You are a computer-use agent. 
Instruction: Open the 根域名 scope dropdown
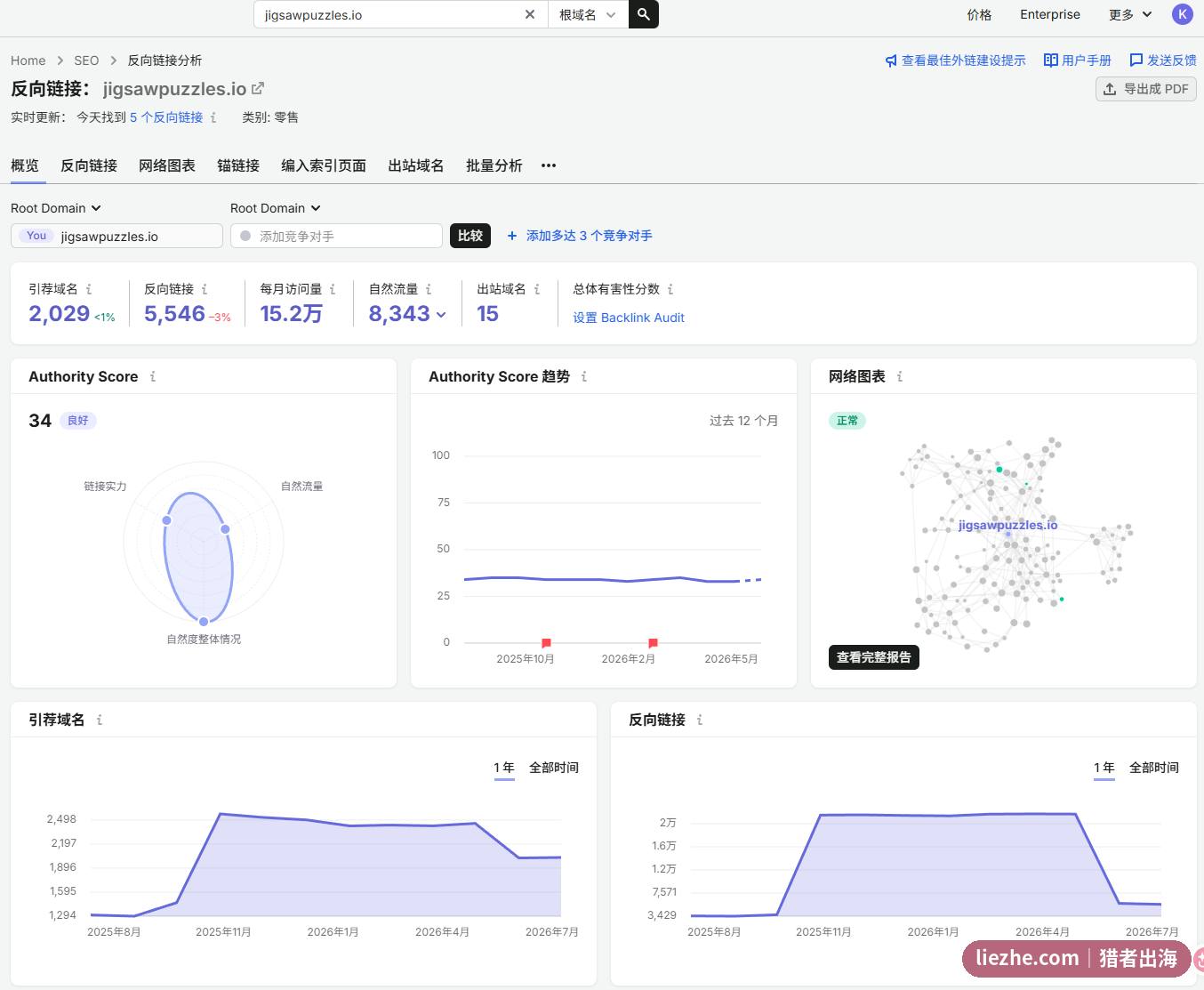[587, 14]
